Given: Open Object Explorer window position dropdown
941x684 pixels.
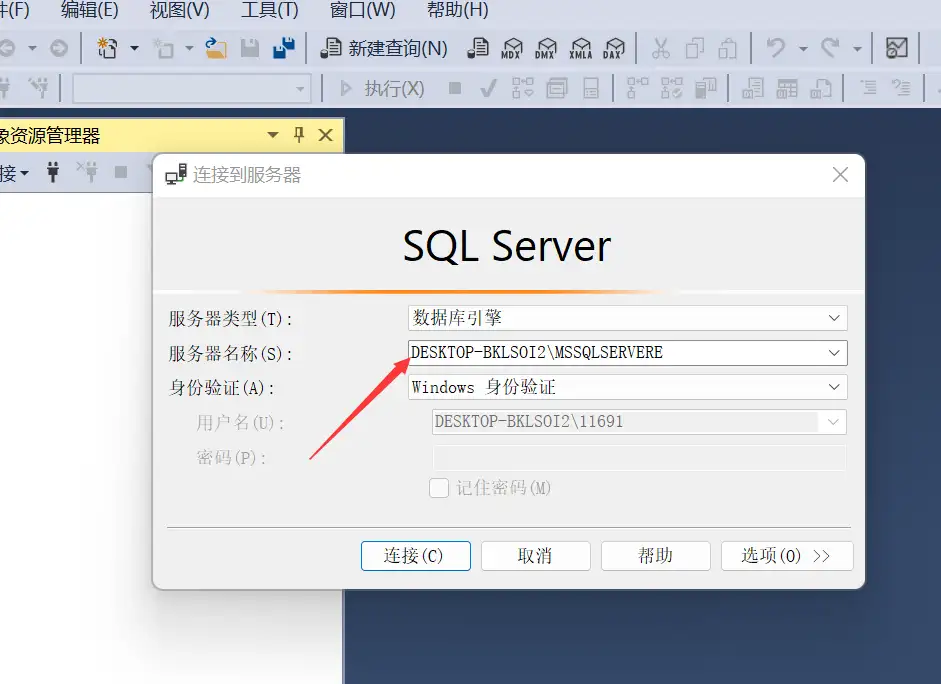Looking at the screenshot, I should click(x=272, y=135).
